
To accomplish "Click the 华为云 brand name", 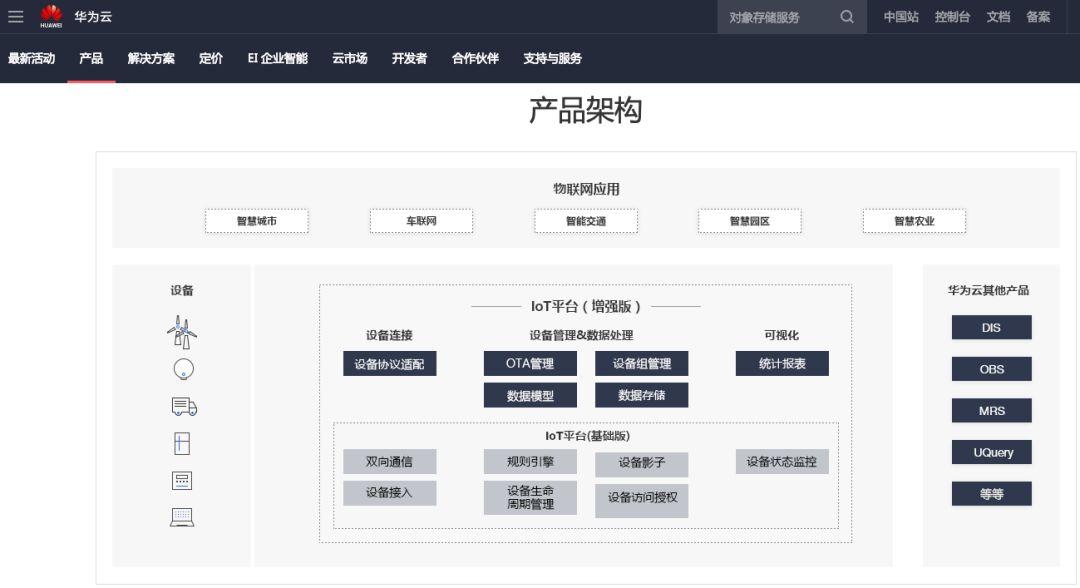I will [x=93, y=17].
